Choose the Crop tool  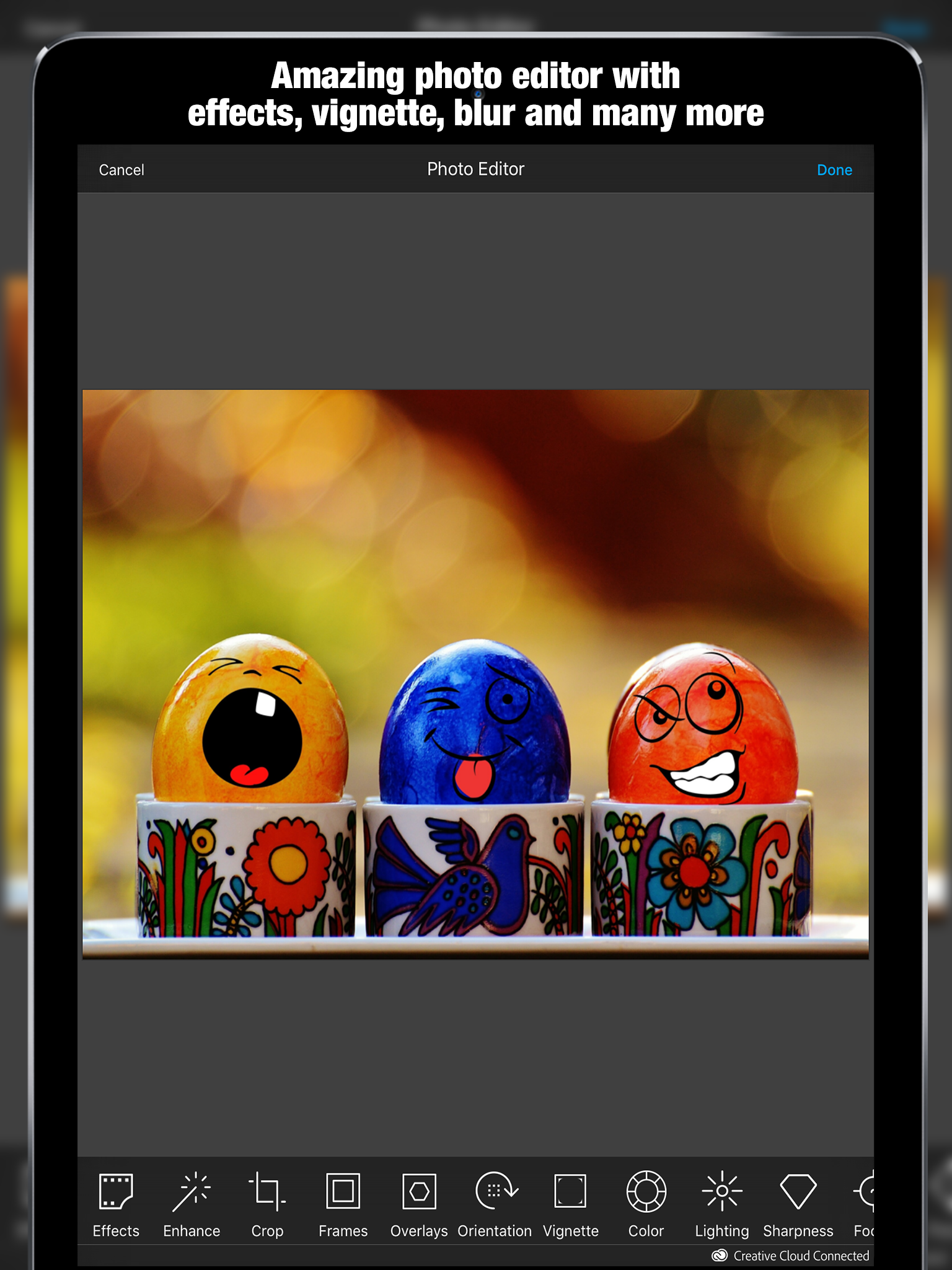[x=267, y=1204]
